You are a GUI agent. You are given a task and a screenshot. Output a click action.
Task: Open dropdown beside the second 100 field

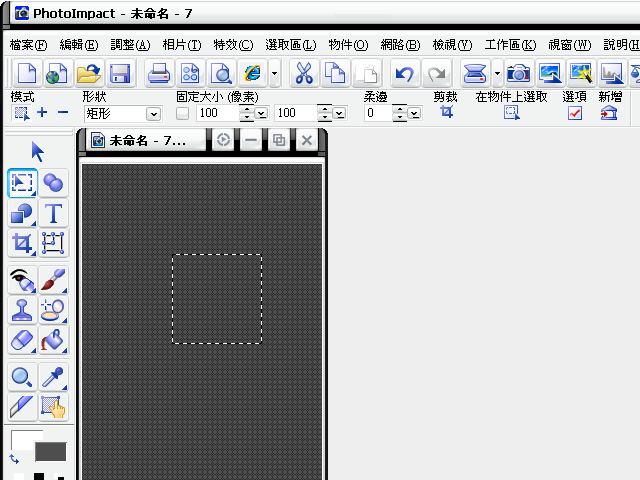tap(339, 113)
